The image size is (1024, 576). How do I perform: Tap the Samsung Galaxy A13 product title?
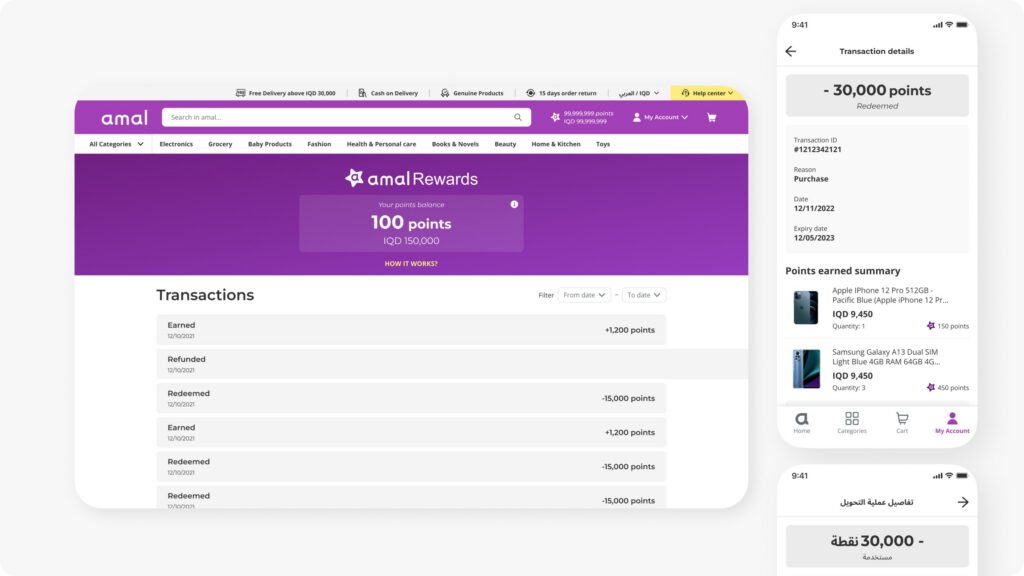tap(886, 357)
